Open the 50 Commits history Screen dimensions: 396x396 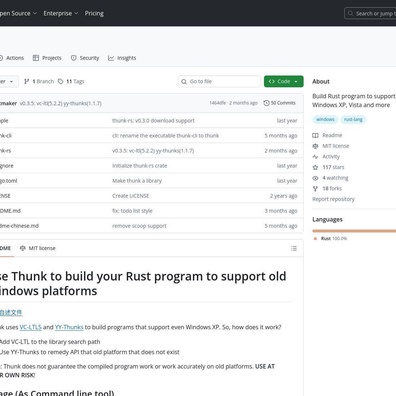coord(279,103)
